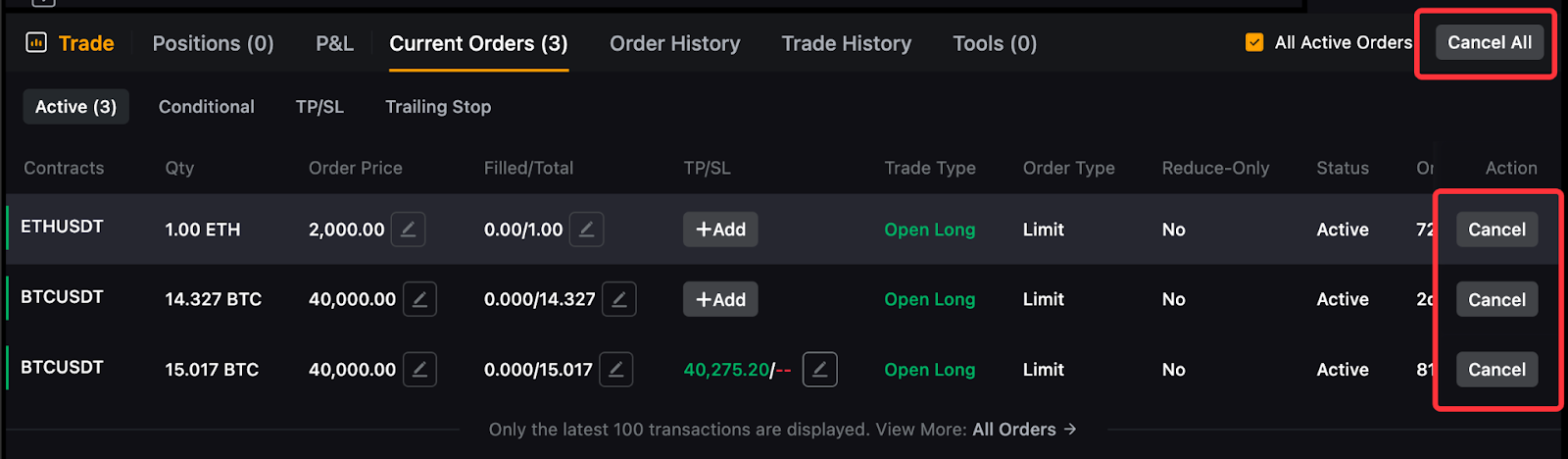
Task: Open the All Orders link
Action: tap(1023, 430)
